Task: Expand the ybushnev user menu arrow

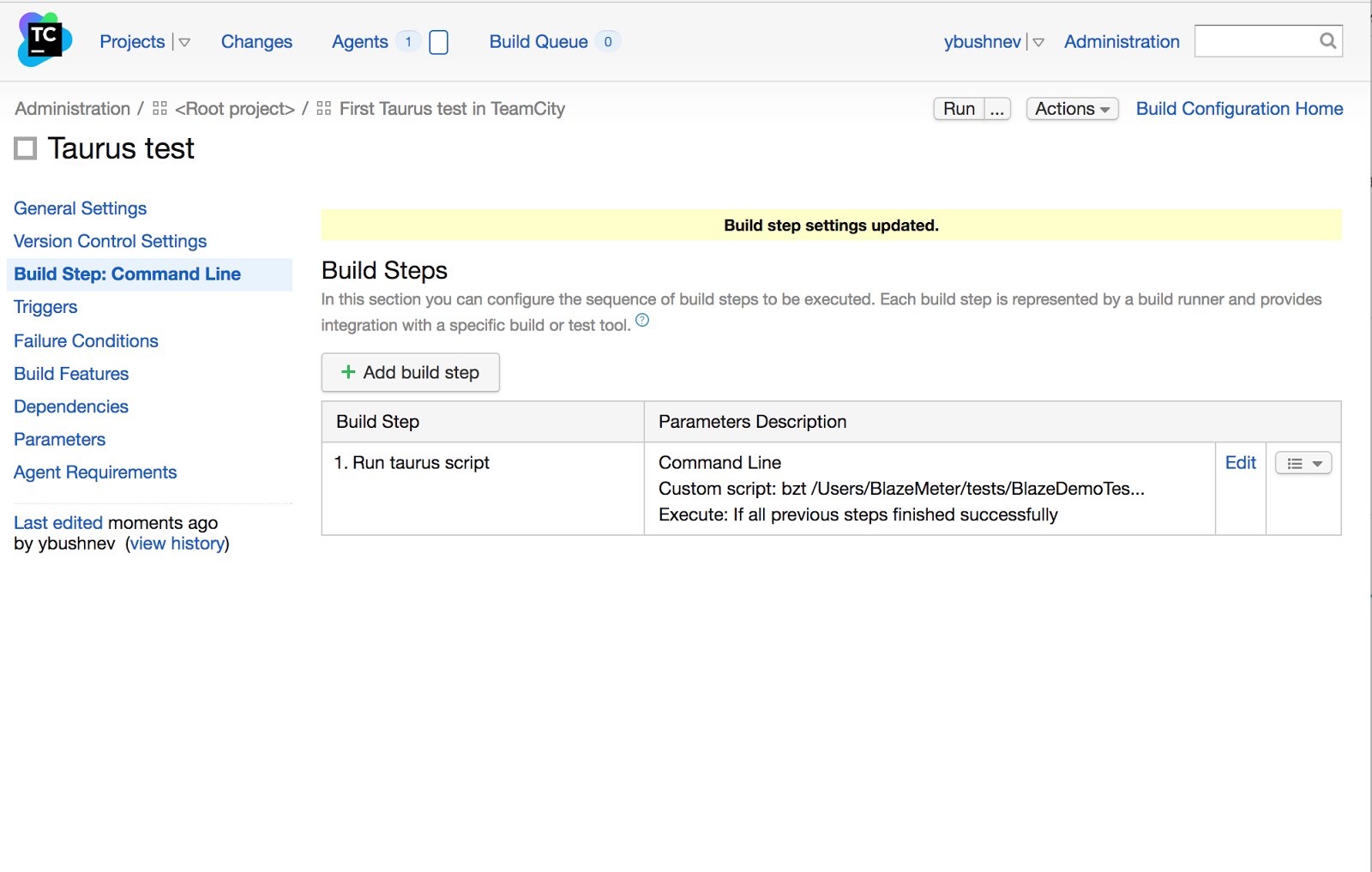Action: [1038, 42]
